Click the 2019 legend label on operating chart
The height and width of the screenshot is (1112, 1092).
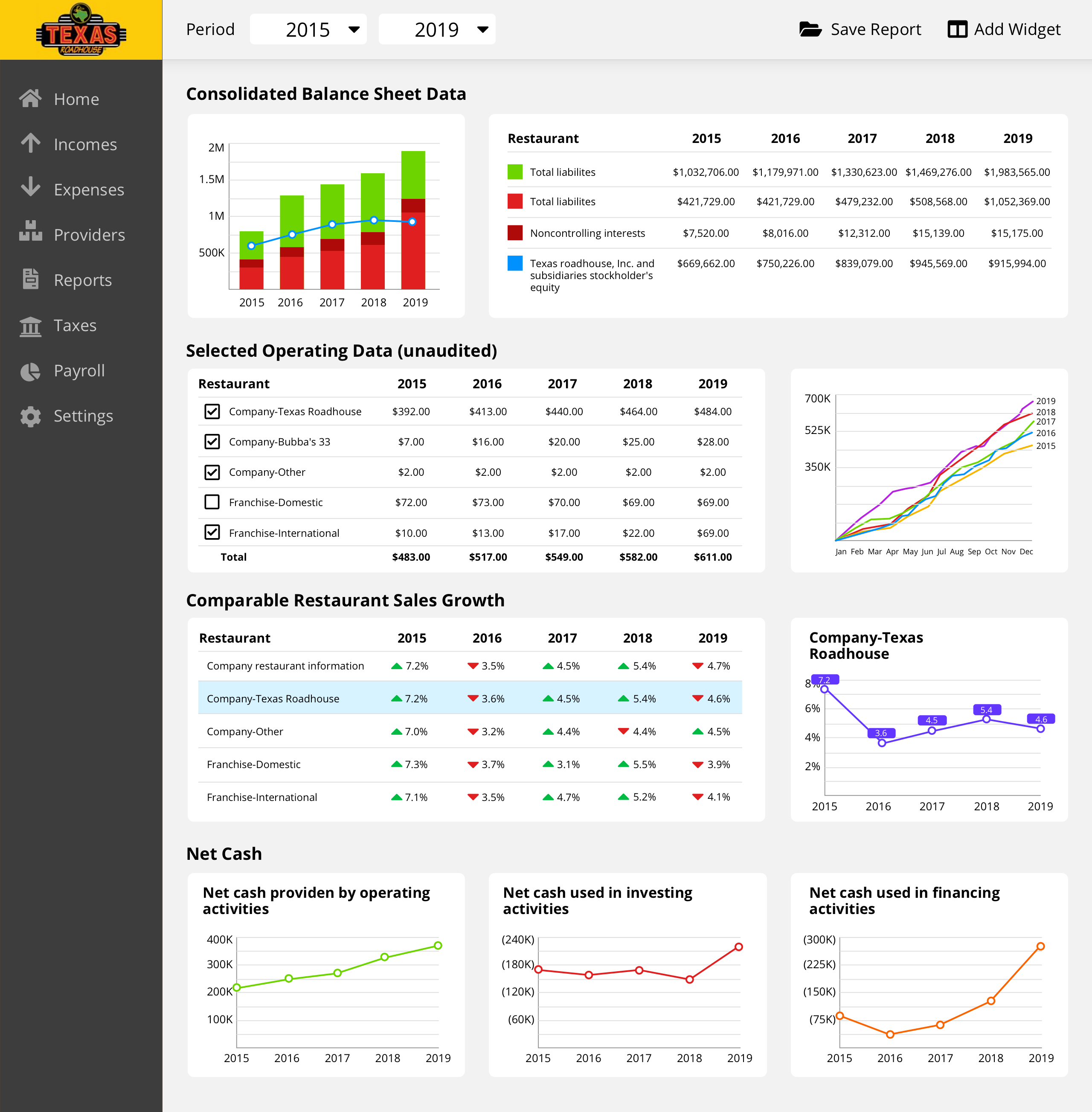1045,401
